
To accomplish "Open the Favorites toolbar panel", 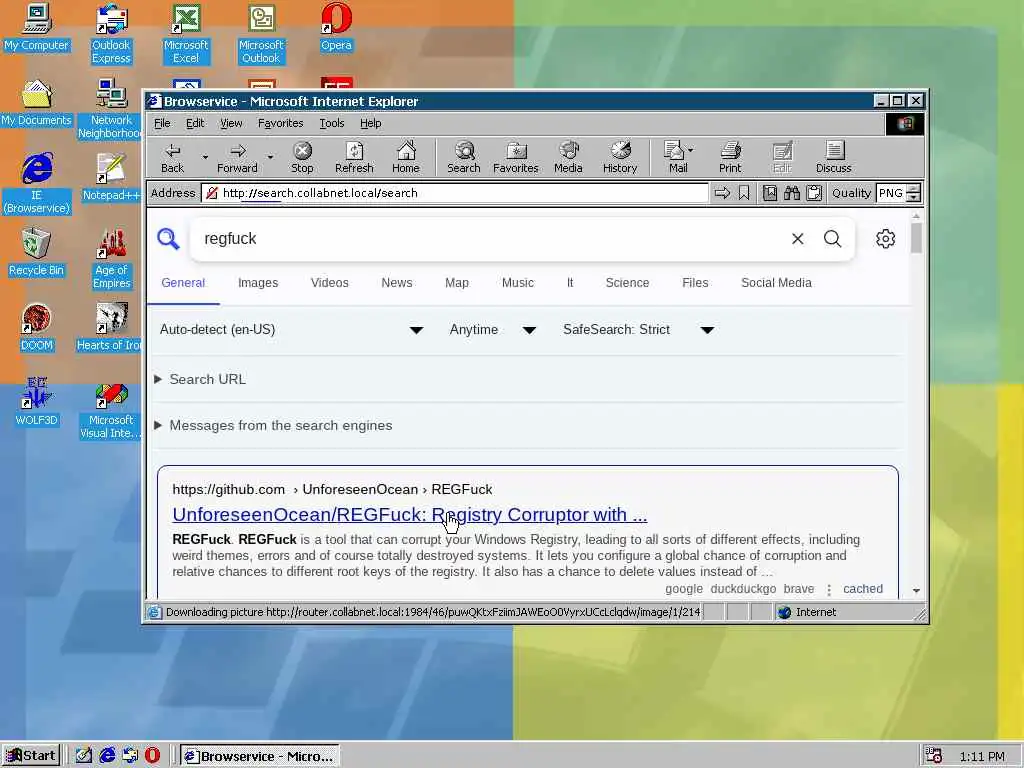I will (x=516, y=158).
